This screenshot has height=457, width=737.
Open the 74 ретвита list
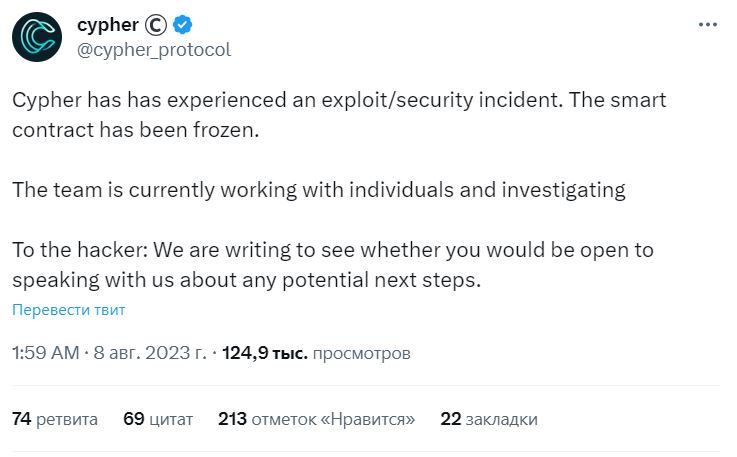[55, 419]
